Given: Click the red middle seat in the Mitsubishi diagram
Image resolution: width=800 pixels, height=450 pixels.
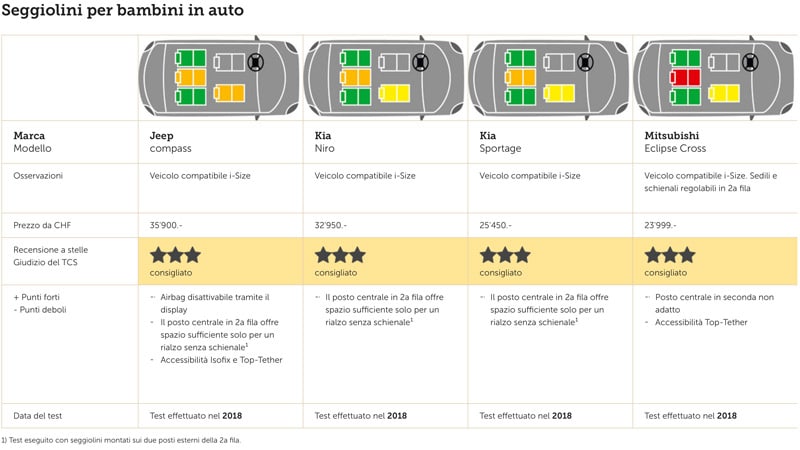Looking at the screenshot, I should 685,78.
